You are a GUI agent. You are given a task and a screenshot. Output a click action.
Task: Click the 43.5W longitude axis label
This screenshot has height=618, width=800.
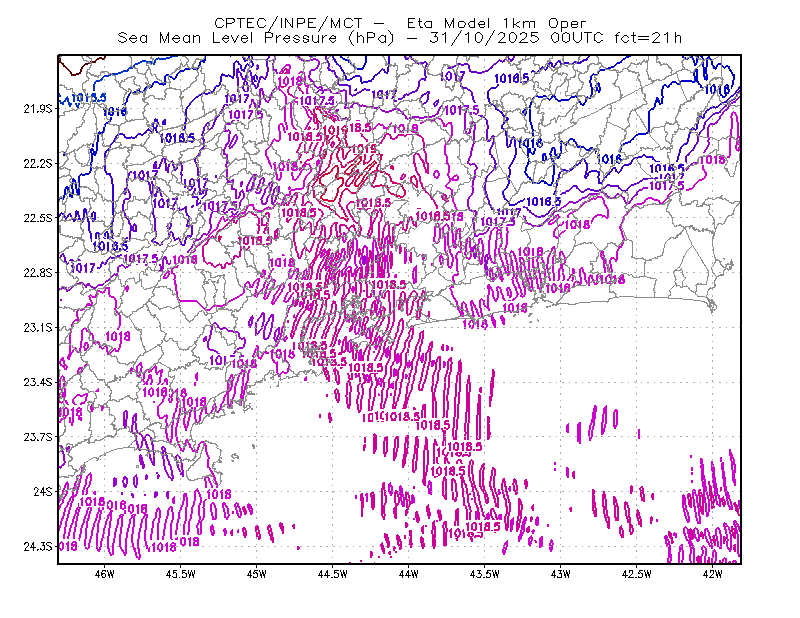pyautogui.click(x=485, y=574)
